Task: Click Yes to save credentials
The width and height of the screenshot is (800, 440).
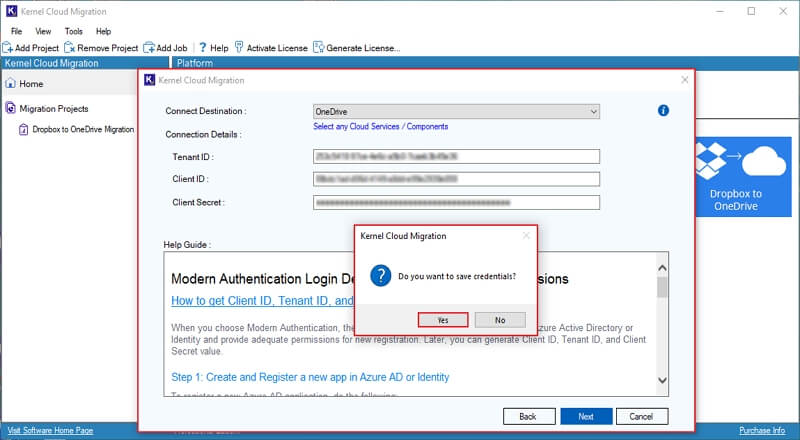Action: click(442, 320)
